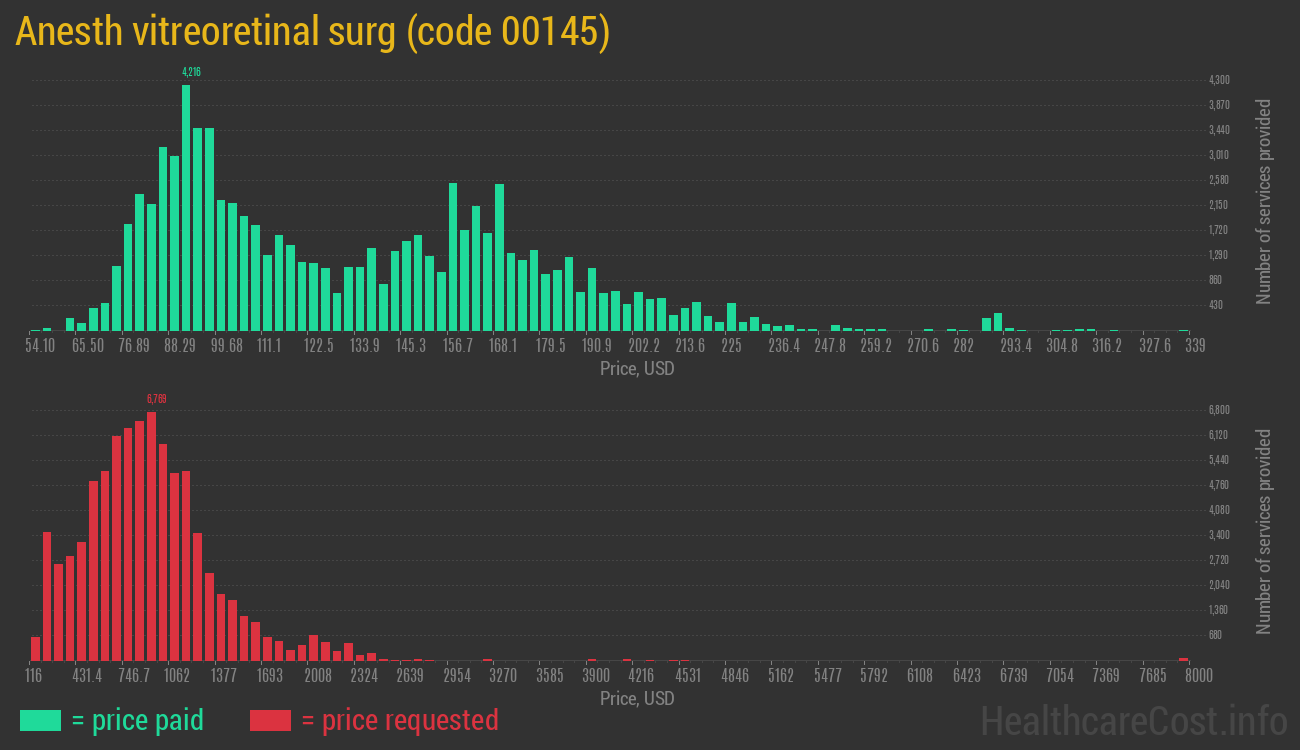Click the tallest red bar in the histogram
This screenshot has height=750, width=1300.
click(x=152, y=535)
